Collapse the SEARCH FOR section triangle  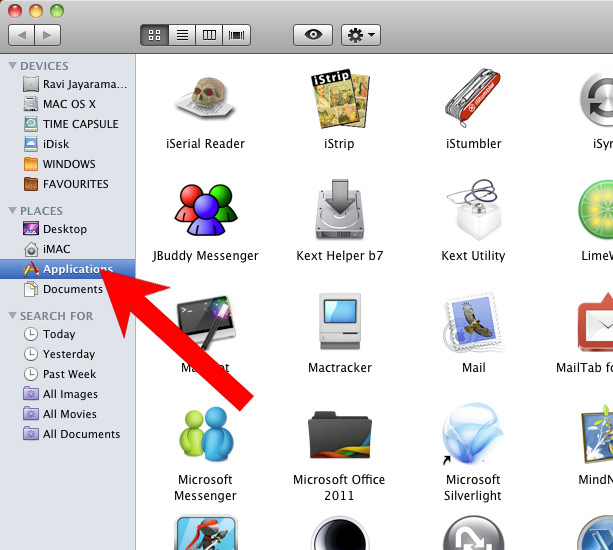(13, 315)
